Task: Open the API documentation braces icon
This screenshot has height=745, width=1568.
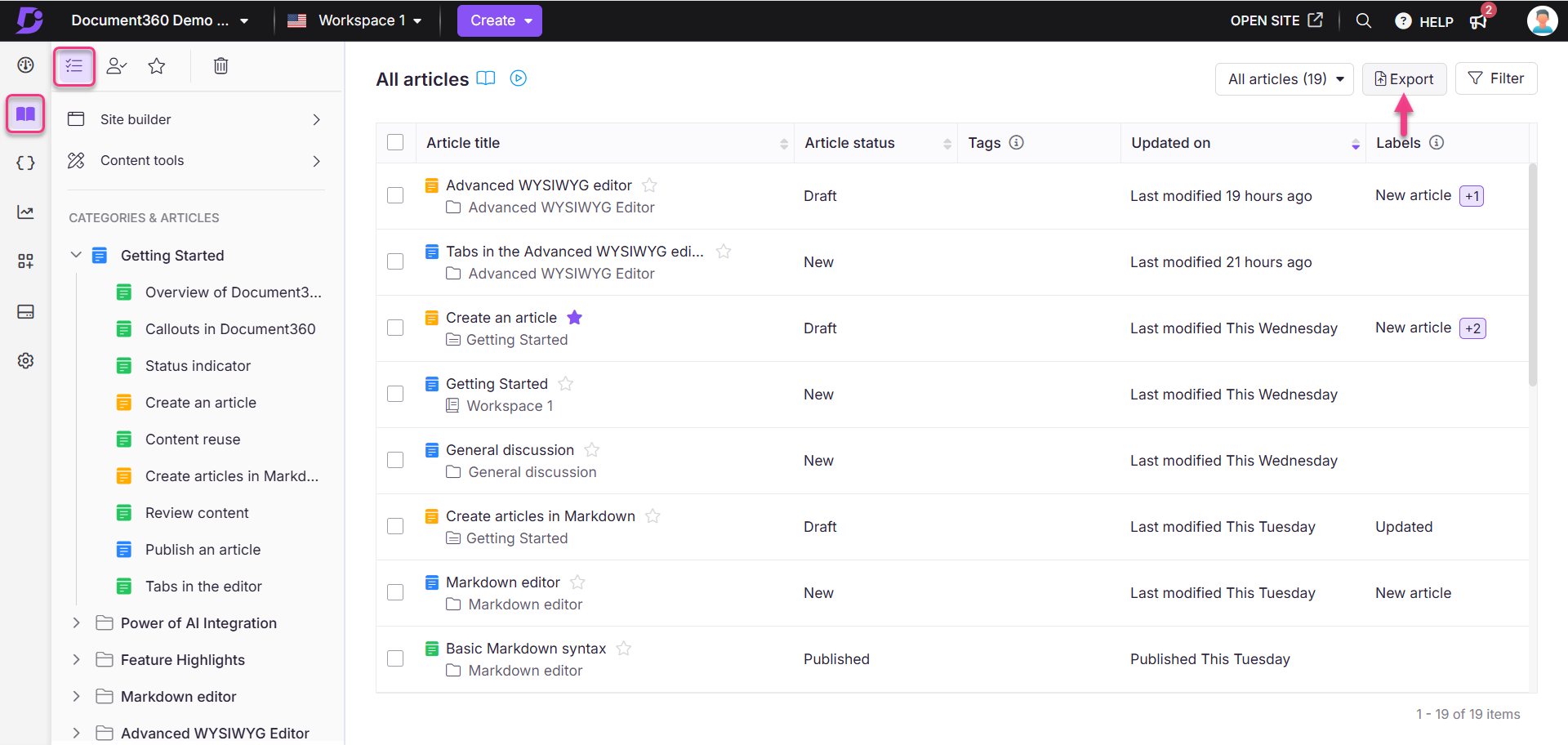Action: (25, 163)
